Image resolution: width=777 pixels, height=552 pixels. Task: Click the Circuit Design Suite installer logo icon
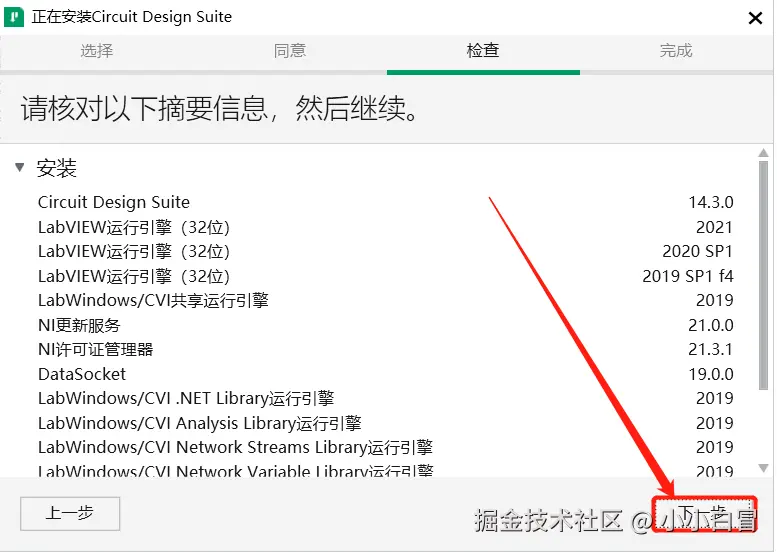coord(14,17)
